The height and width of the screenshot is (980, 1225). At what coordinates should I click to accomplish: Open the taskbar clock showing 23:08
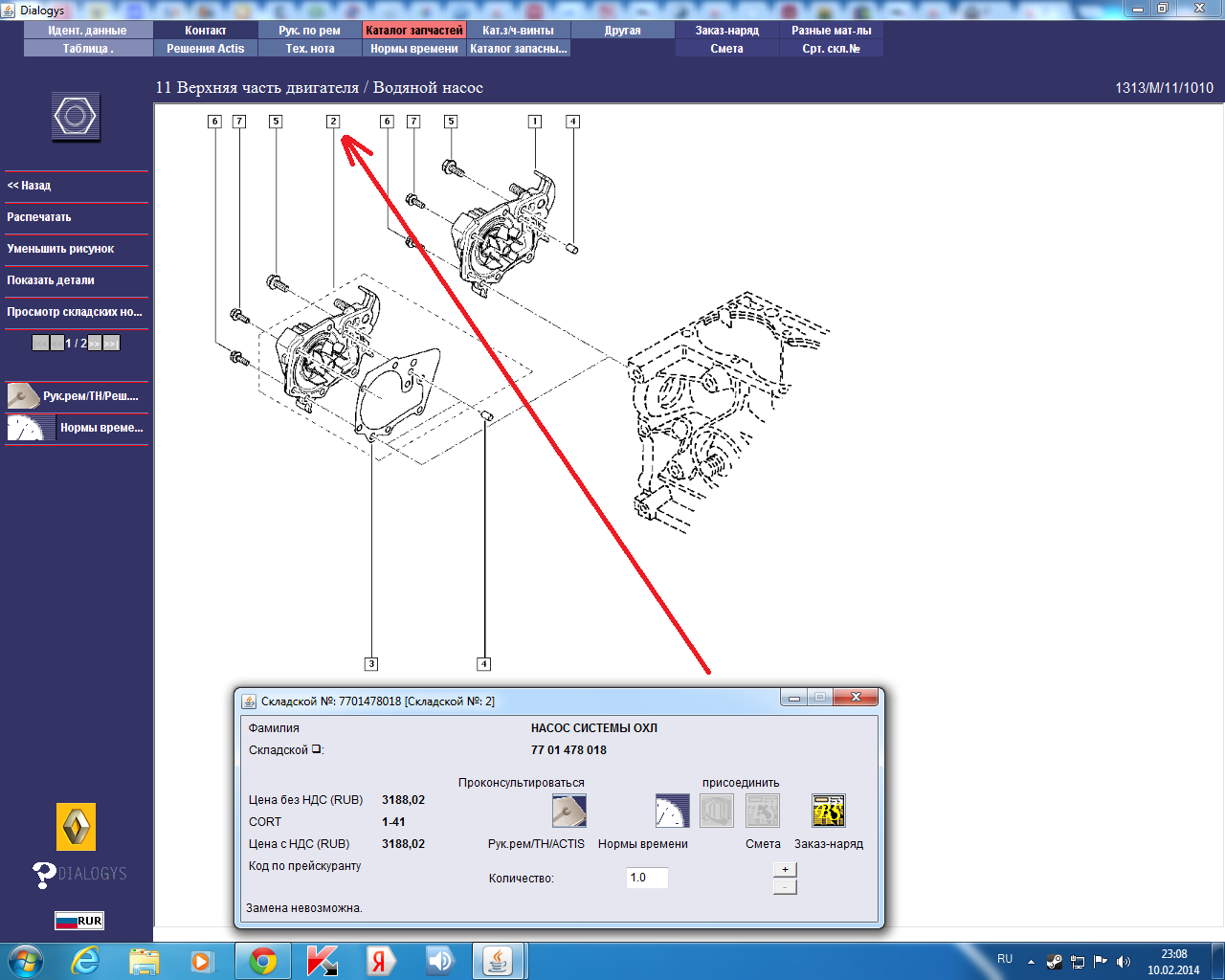point(1173,962)
